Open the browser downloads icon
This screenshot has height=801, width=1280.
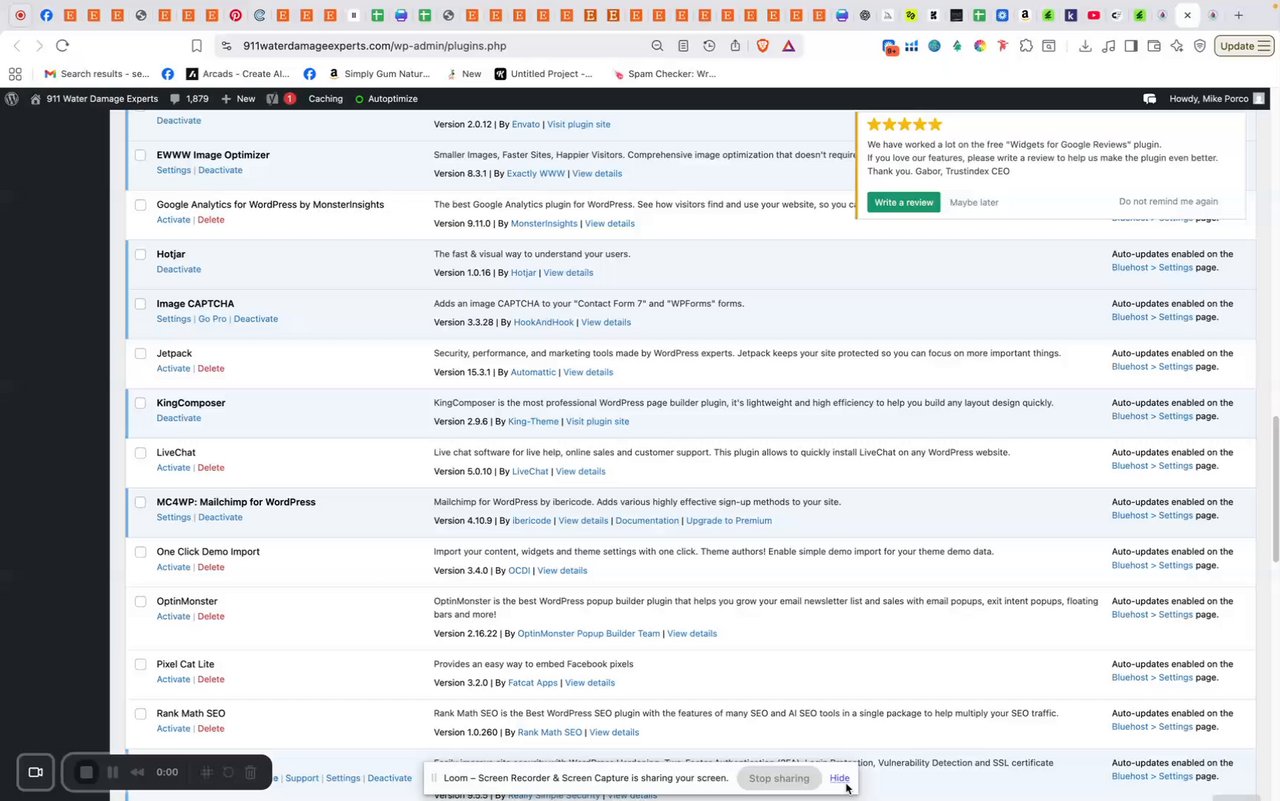[x=1085, y=46]
